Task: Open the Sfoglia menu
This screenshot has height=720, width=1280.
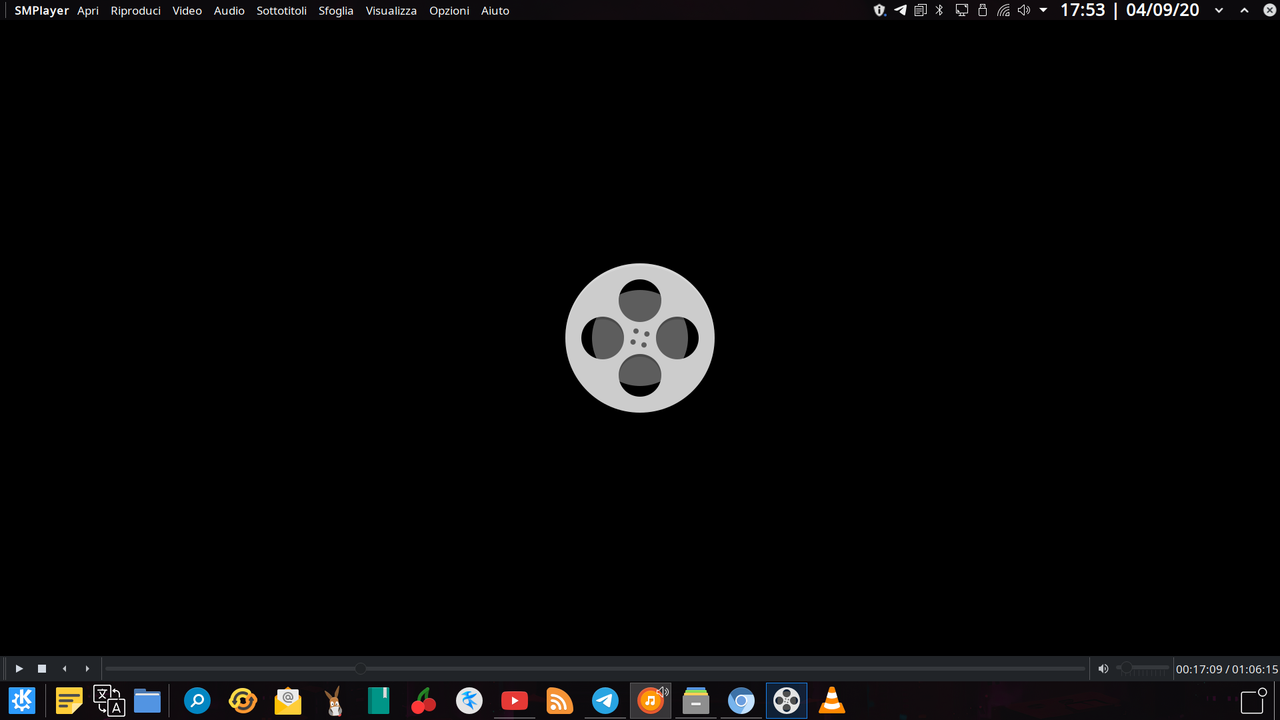Action: [336, 10]
